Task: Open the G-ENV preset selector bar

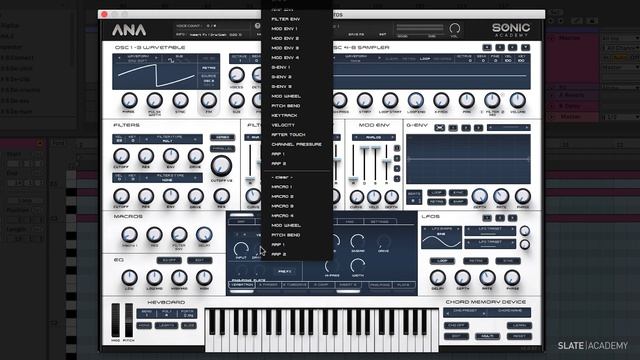Action: coord(509,128)
